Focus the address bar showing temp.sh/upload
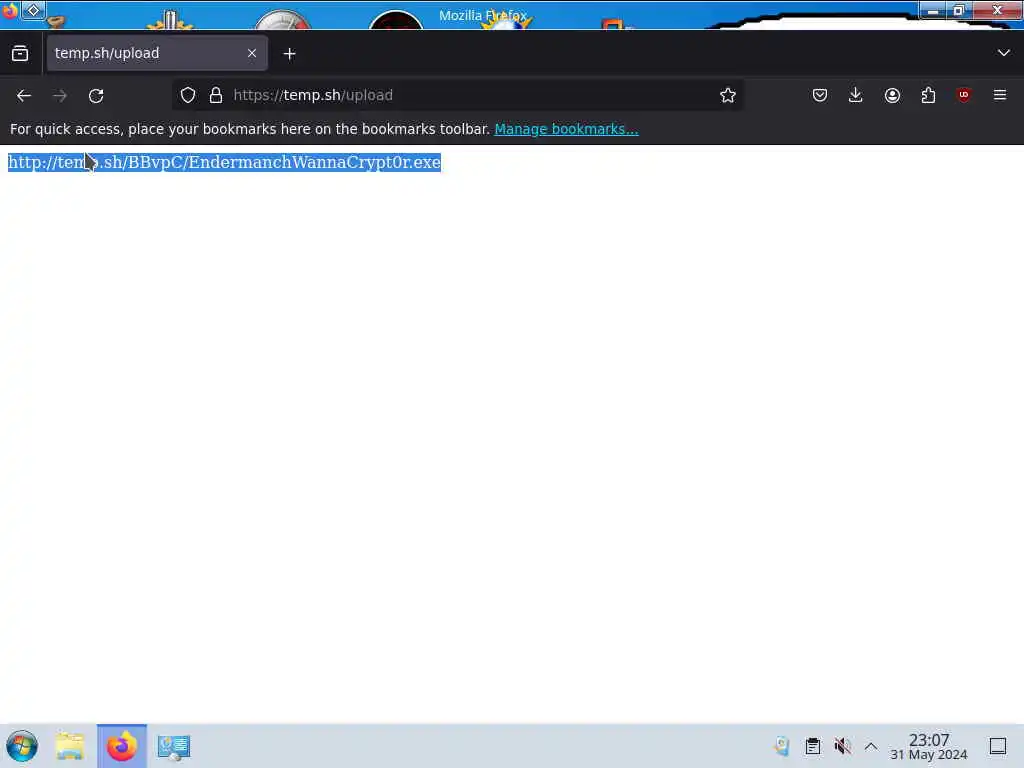 click(457, 95)
